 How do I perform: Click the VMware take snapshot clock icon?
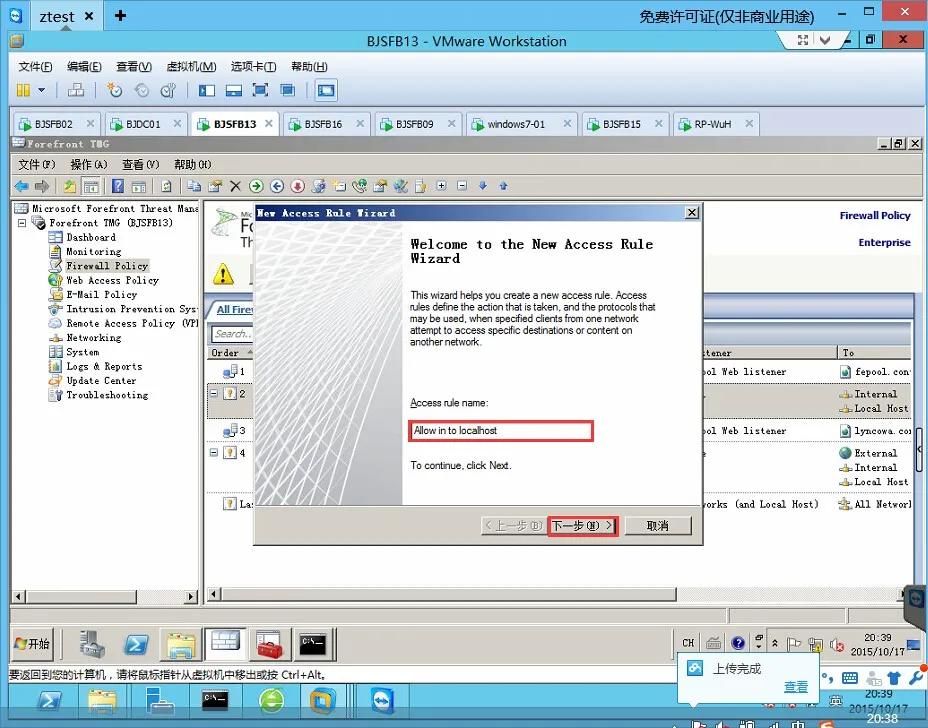tap(114, 90)
